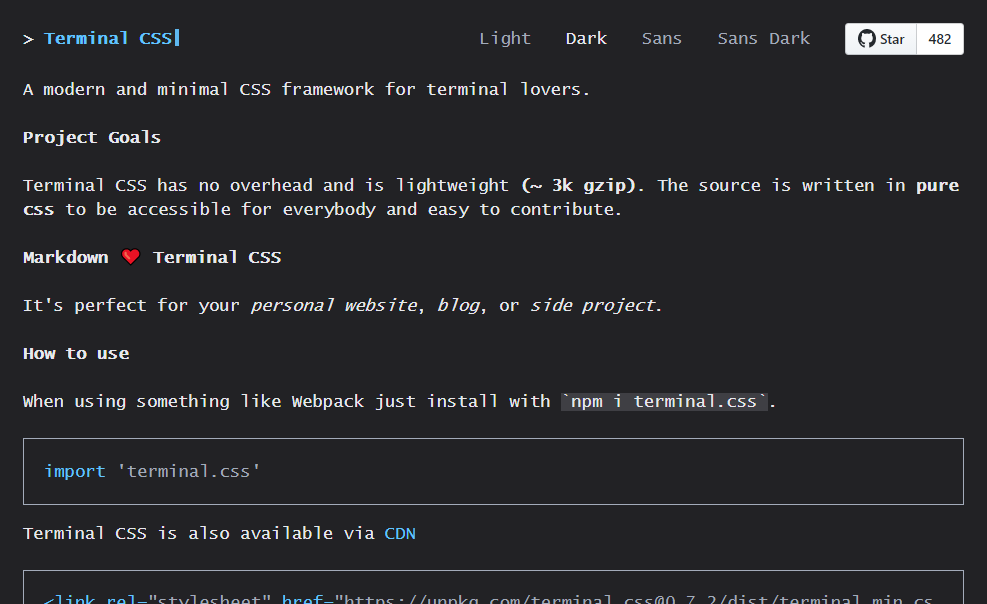The image size is (987, 604).
Task: Activate the Sans Dark theme
Action: pos(763,38)
